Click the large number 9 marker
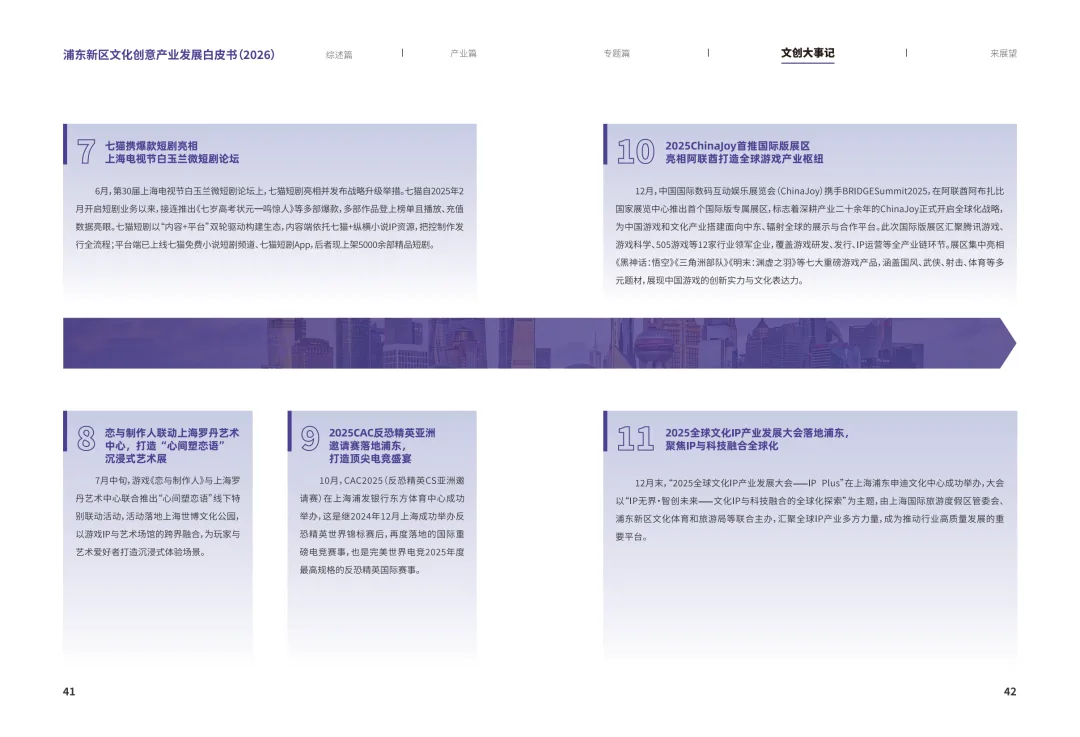This screenshot has width=1080, height=737. [310, 438]
